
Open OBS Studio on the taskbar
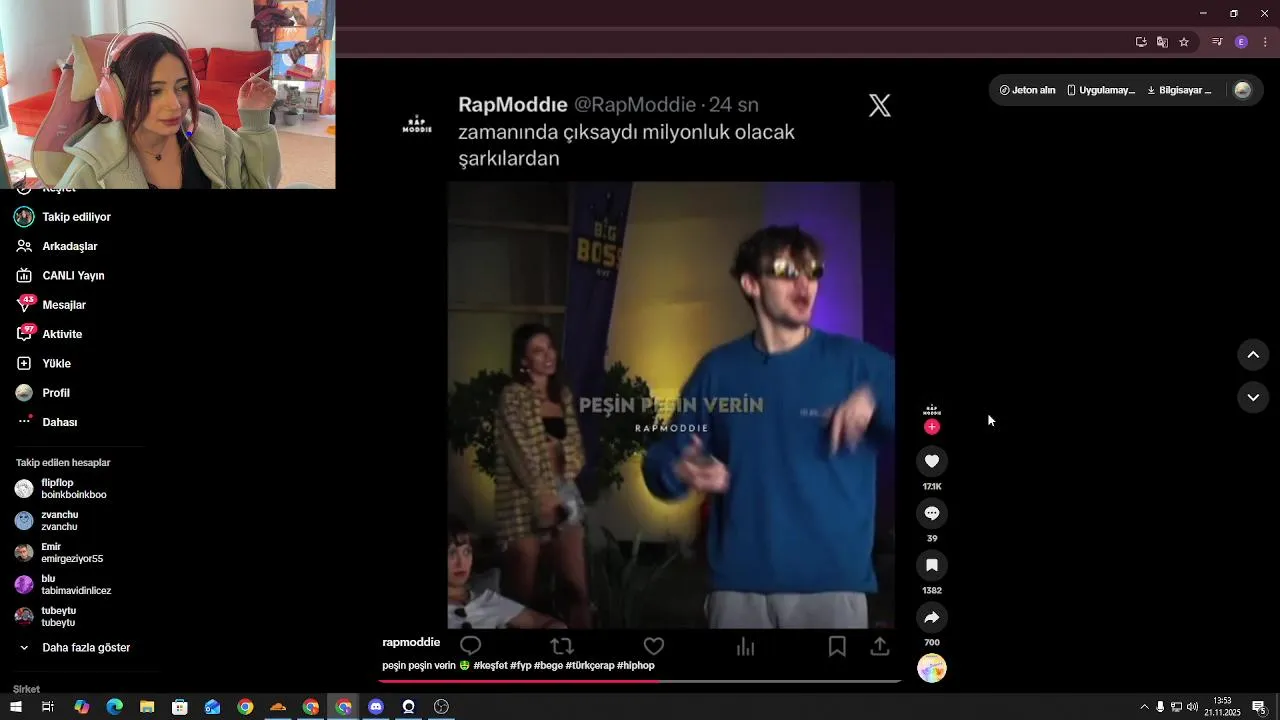(441, 707)
